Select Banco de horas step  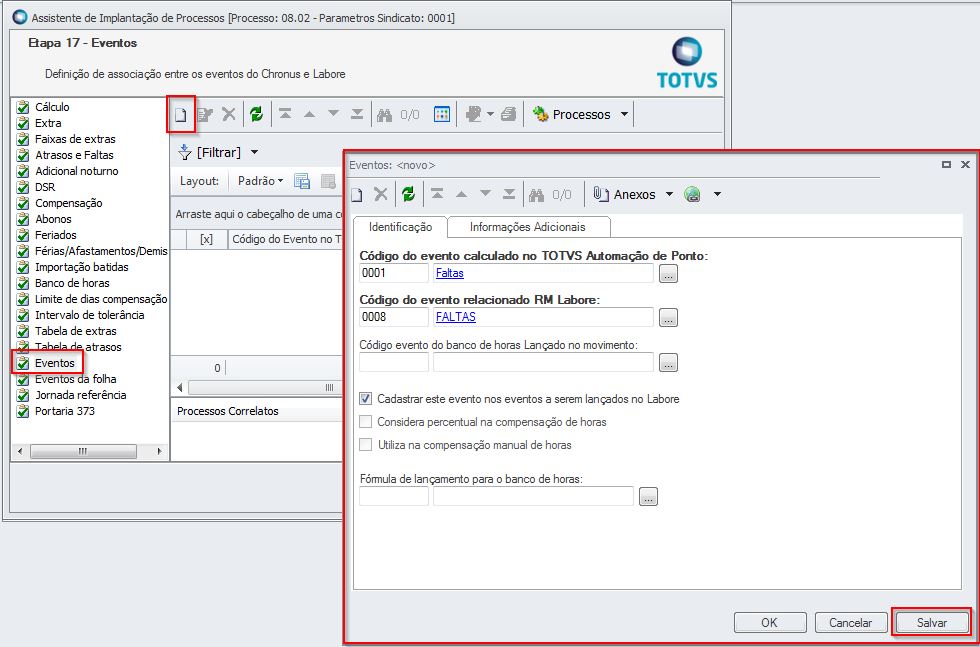pos(72,283)
